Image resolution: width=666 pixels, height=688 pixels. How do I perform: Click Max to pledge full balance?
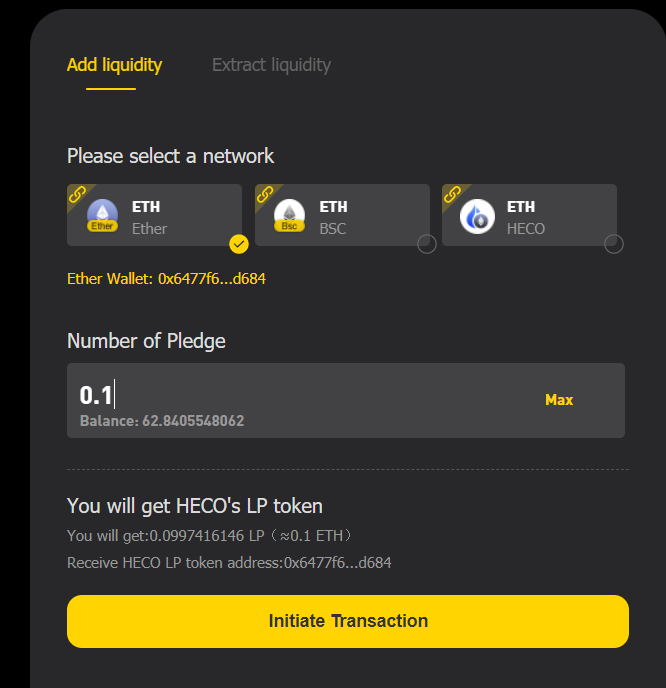point(559,399)
